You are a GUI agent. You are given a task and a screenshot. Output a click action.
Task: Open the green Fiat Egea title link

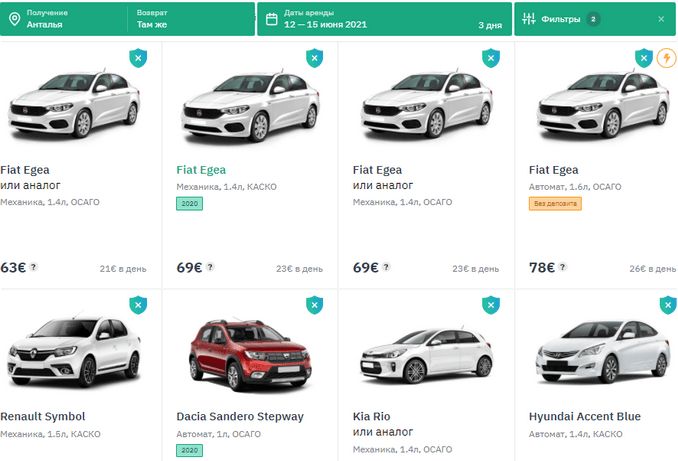[x=201, y=170]
